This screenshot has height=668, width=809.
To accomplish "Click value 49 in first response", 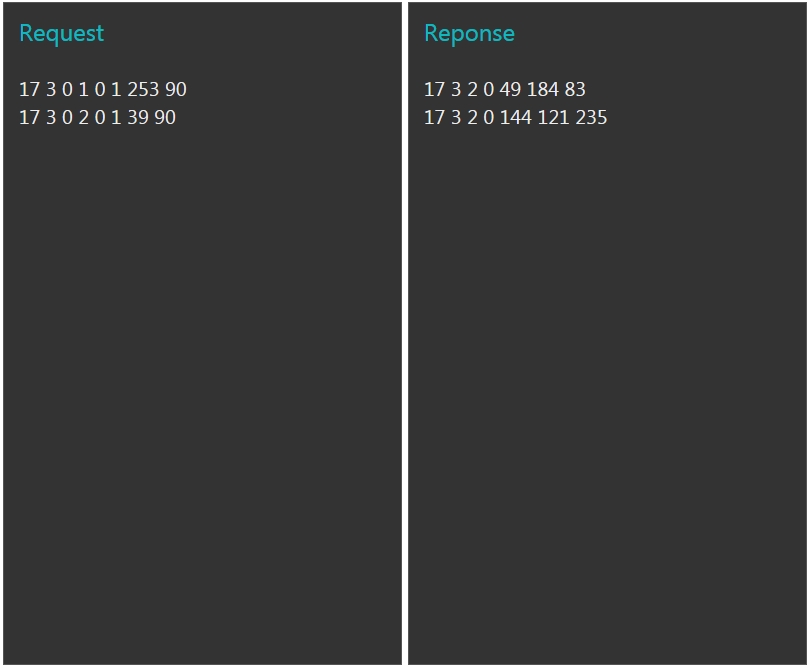I will tap(510, 90).
